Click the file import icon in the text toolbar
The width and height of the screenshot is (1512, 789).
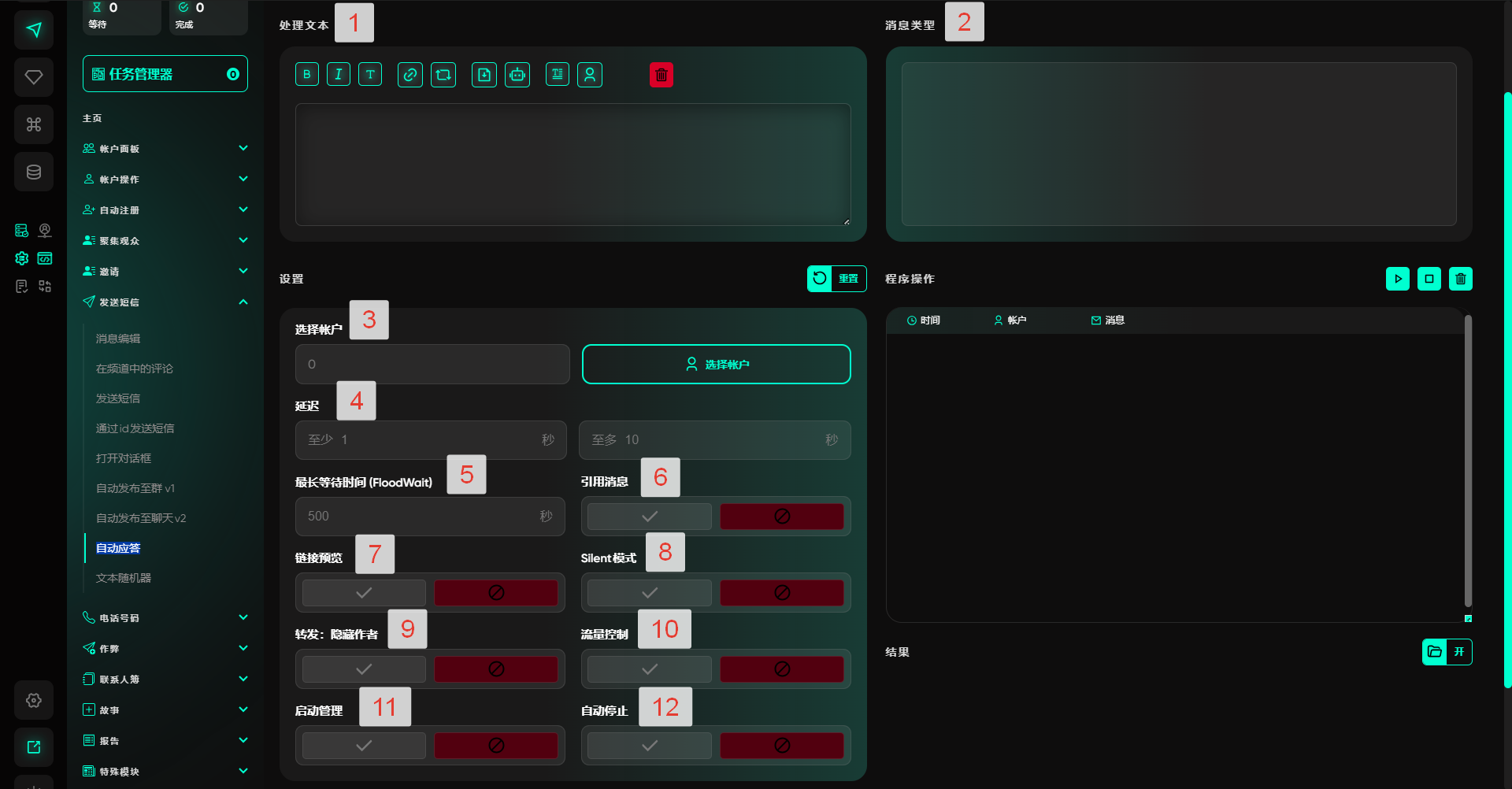484,75
